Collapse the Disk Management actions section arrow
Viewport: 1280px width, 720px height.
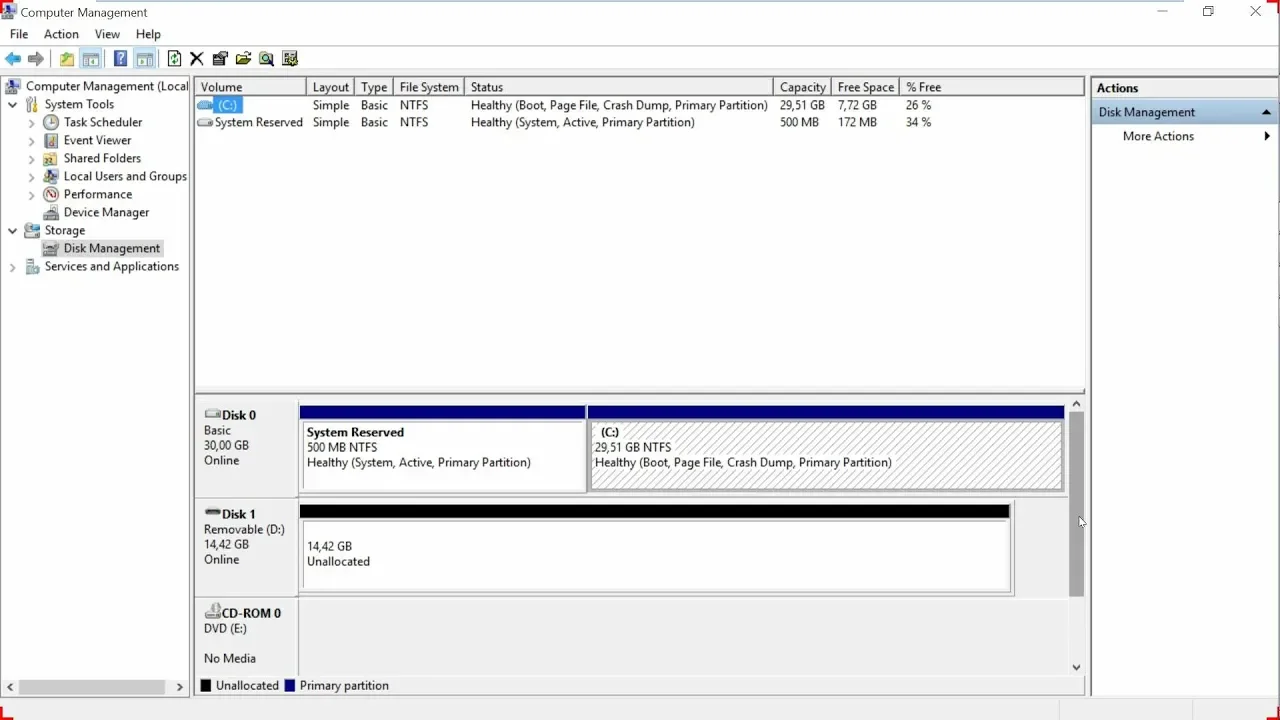coord(1266,112)
